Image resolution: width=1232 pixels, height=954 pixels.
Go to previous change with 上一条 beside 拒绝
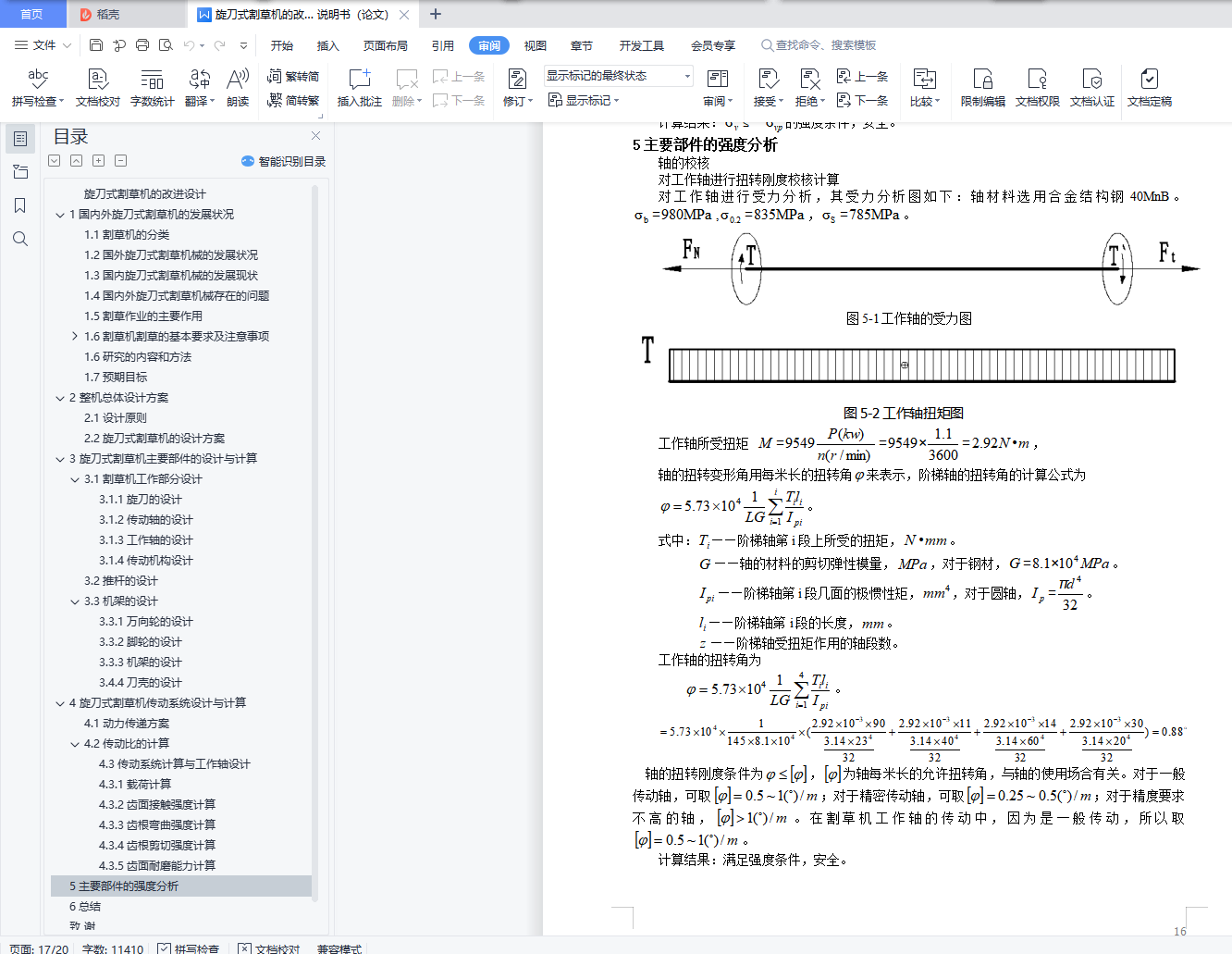[862, 76]
